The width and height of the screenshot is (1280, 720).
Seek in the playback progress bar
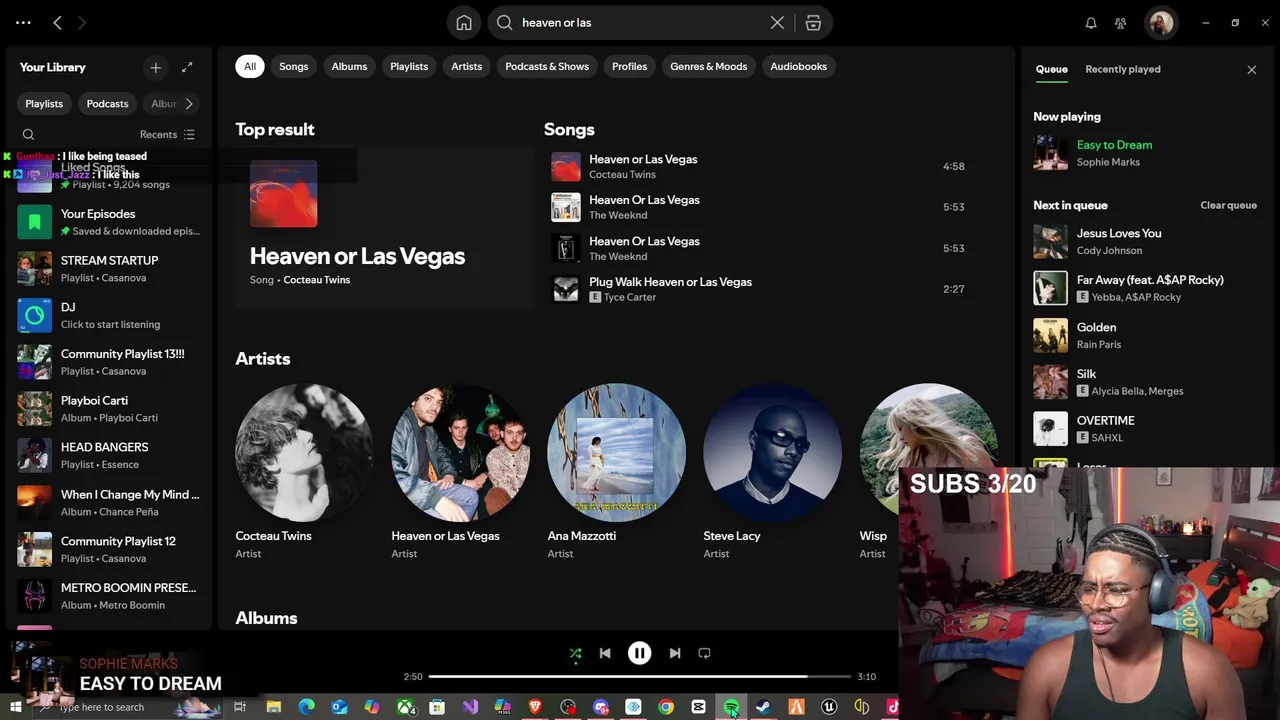pyautogui.click(x=640, y=677)
